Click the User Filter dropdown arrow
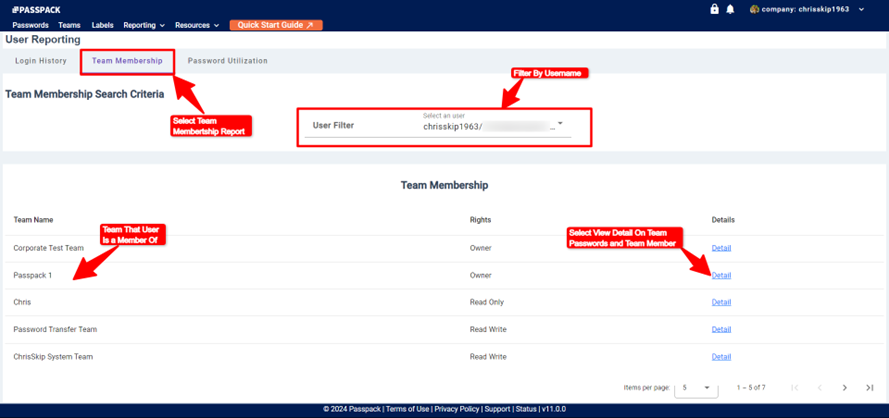 pos(560,123)
